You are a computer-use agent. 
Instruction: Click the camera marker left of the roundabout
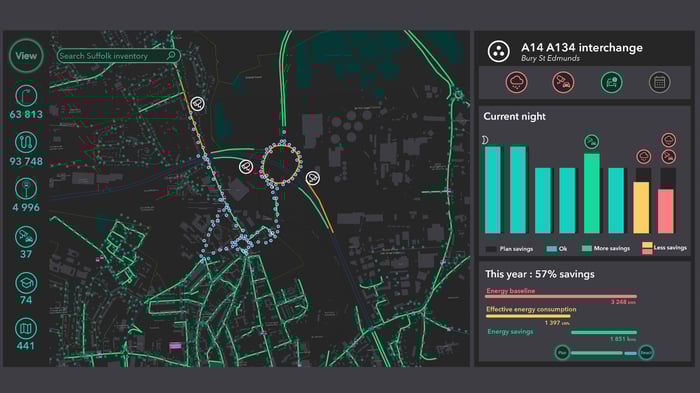tap(246, 167)
